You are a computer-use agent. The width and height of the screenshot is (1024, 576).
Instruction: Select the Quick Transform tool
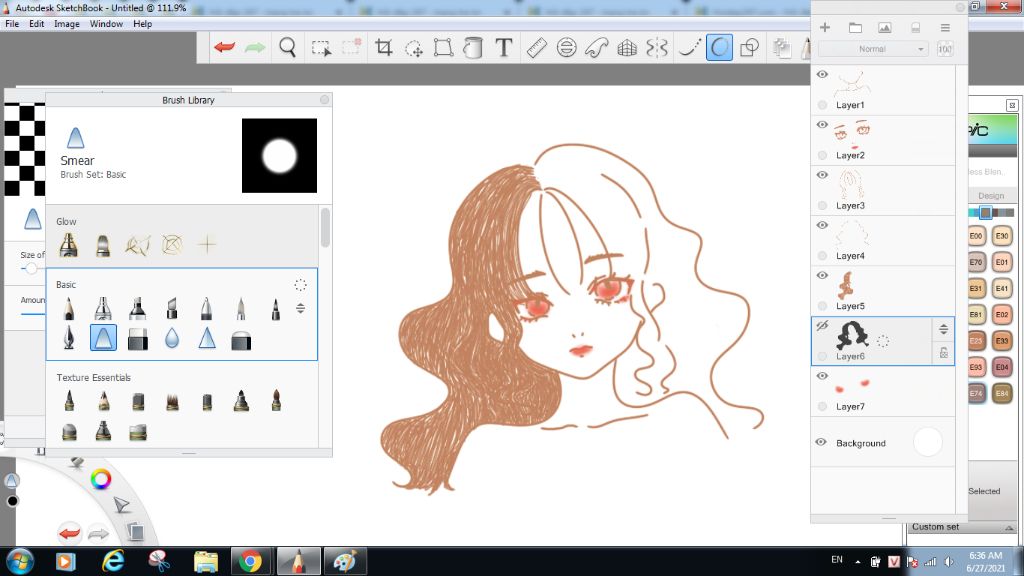[x=414, y=48]
